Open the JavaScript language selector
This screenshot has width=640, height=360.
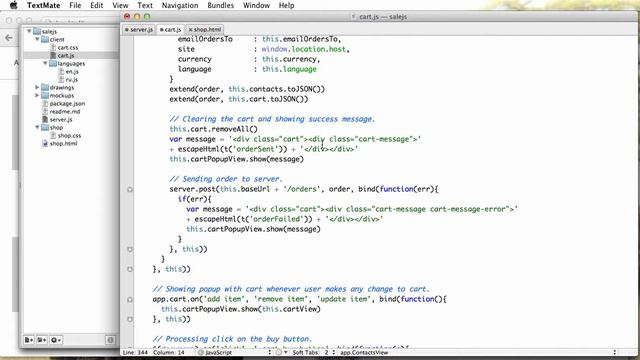[x=235, y=352]
